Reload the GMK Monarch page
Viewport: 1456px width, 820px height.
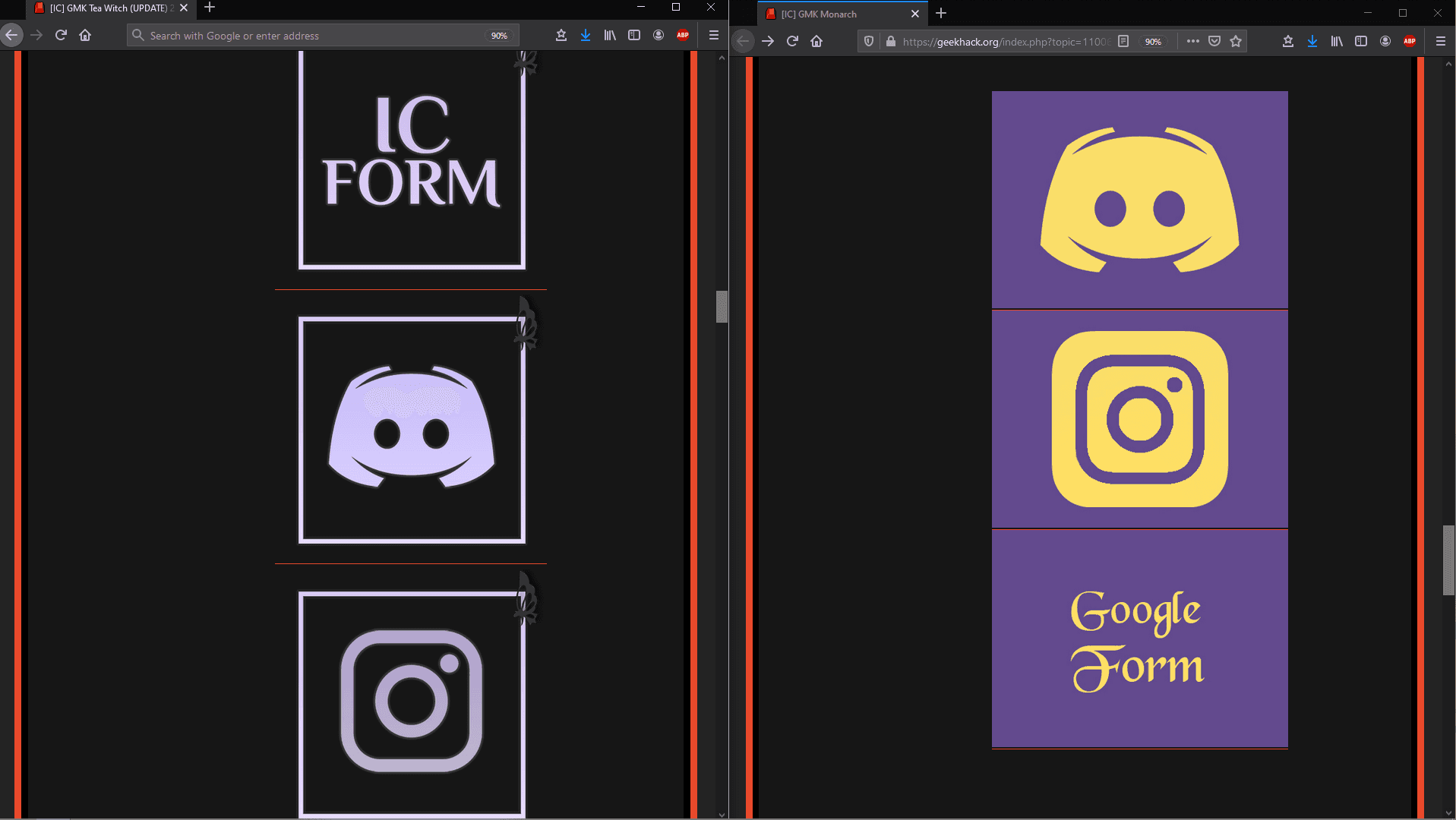click(x=792, y=42)
